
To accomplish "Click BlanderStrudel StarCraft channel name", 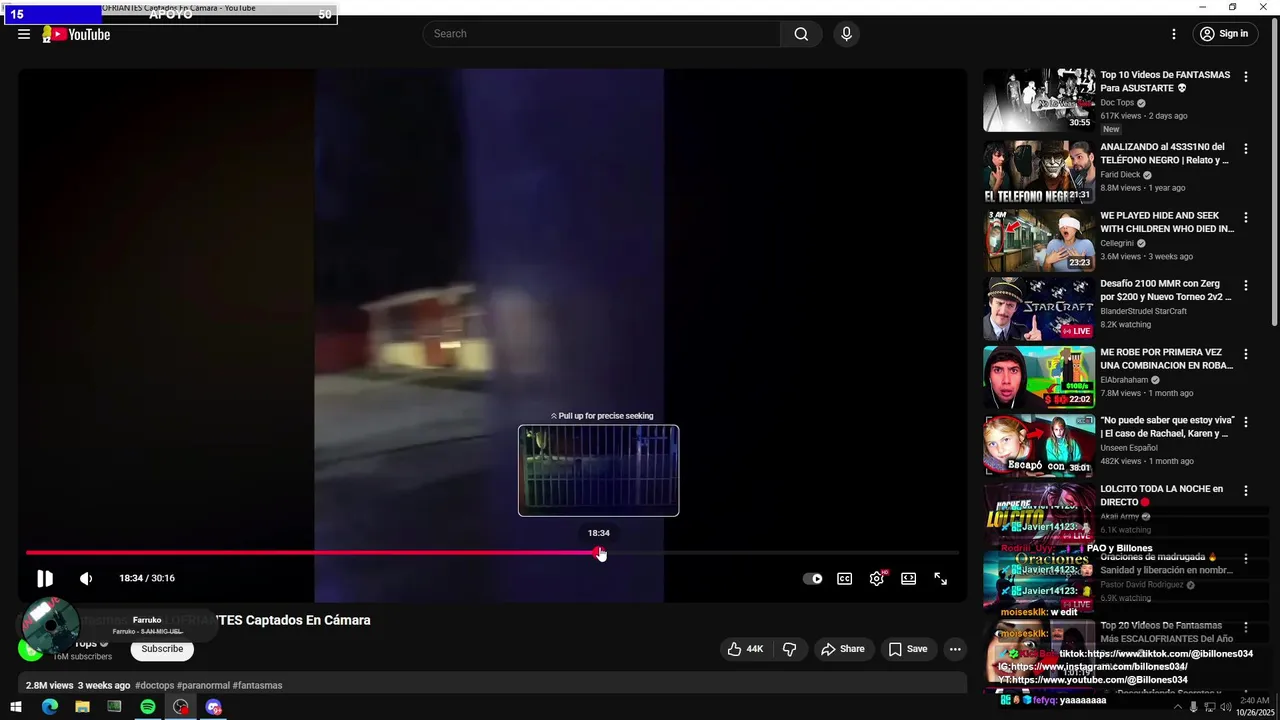I will (x=1143, y=311).
